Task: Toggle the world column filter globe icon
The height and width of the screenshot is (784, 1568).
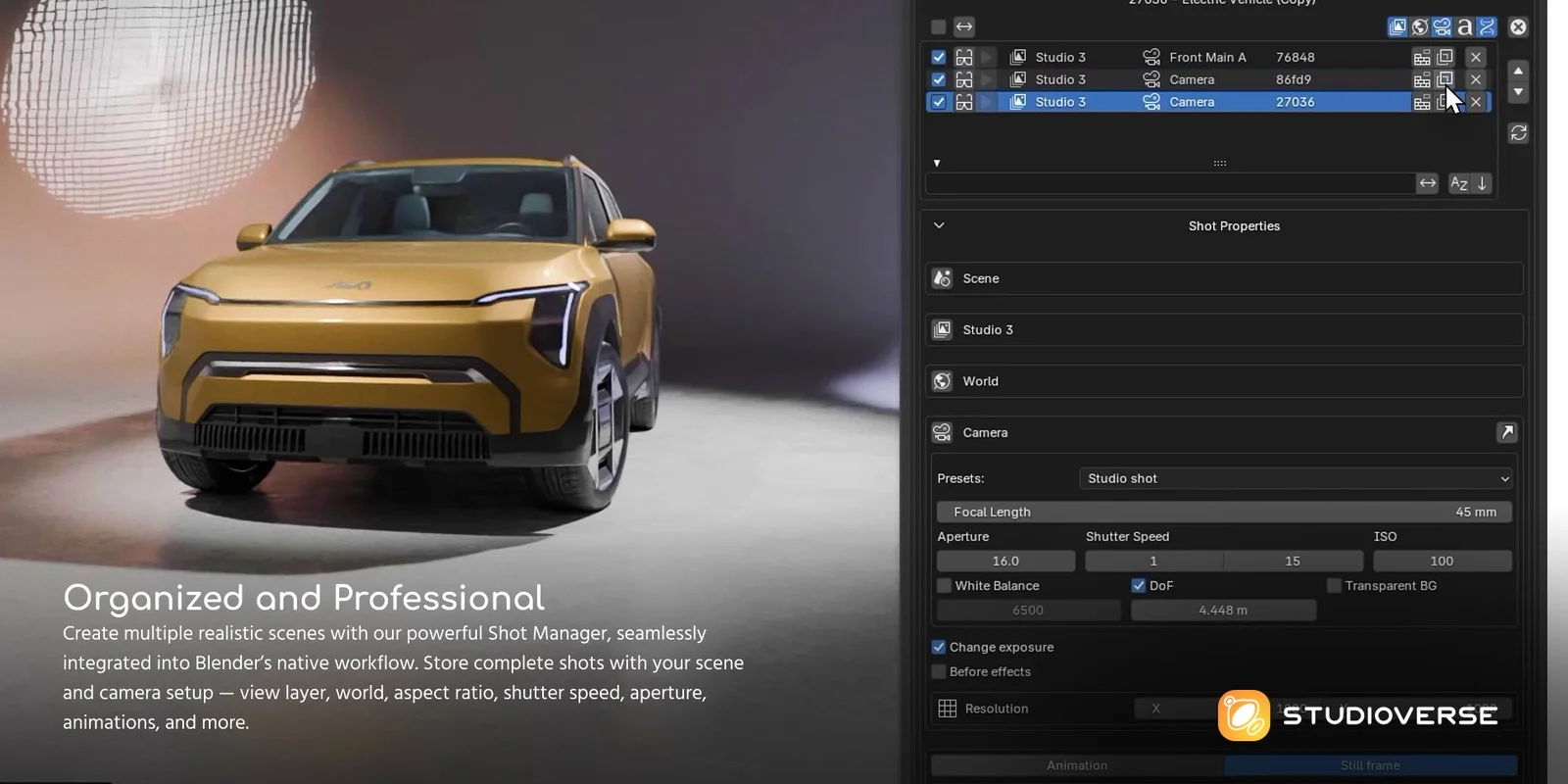Action: (1420, 27)
